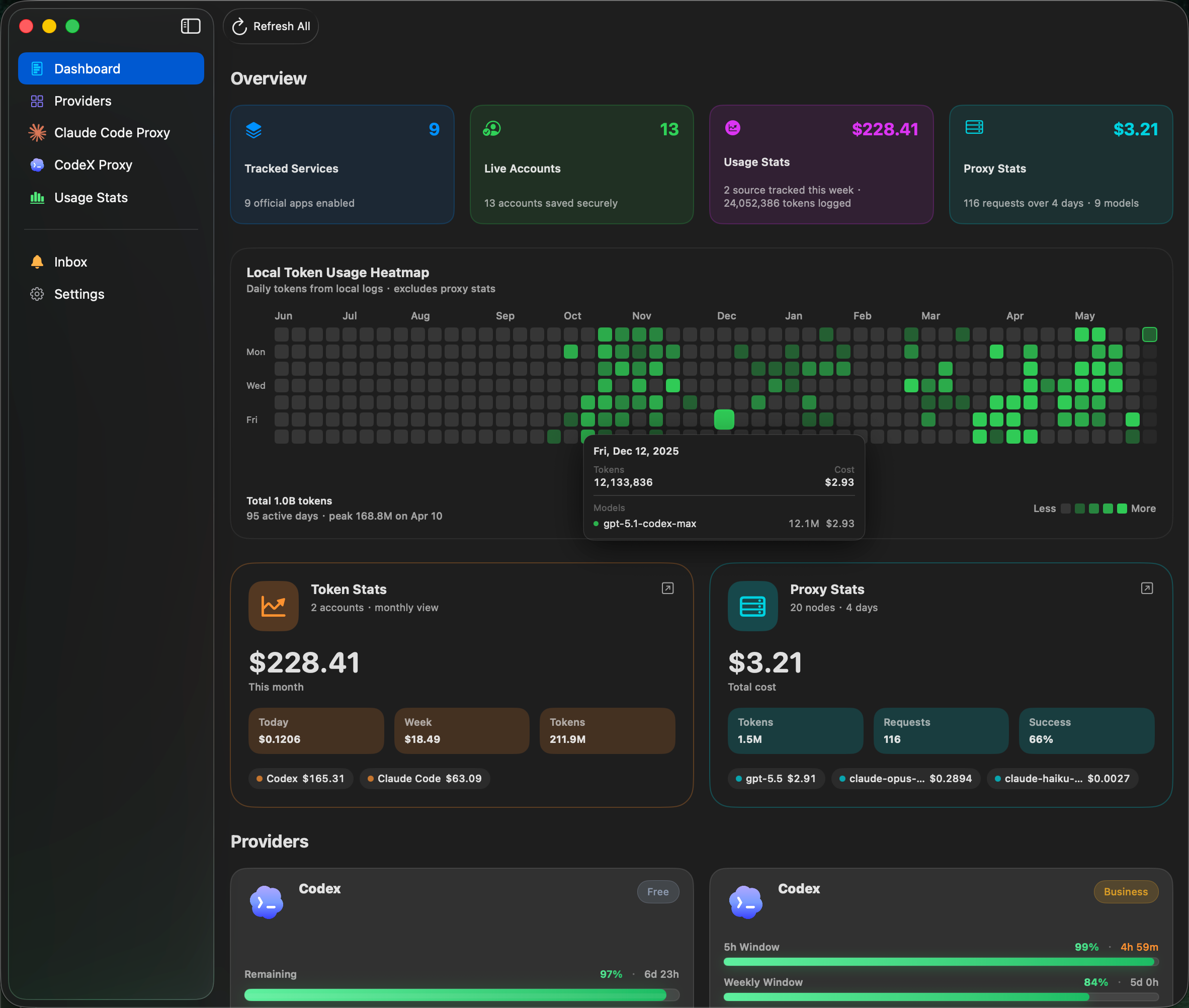Click the claude-opus $0.2894 chip
This screenshot has height=1008, width=1189.
point(906,779)
